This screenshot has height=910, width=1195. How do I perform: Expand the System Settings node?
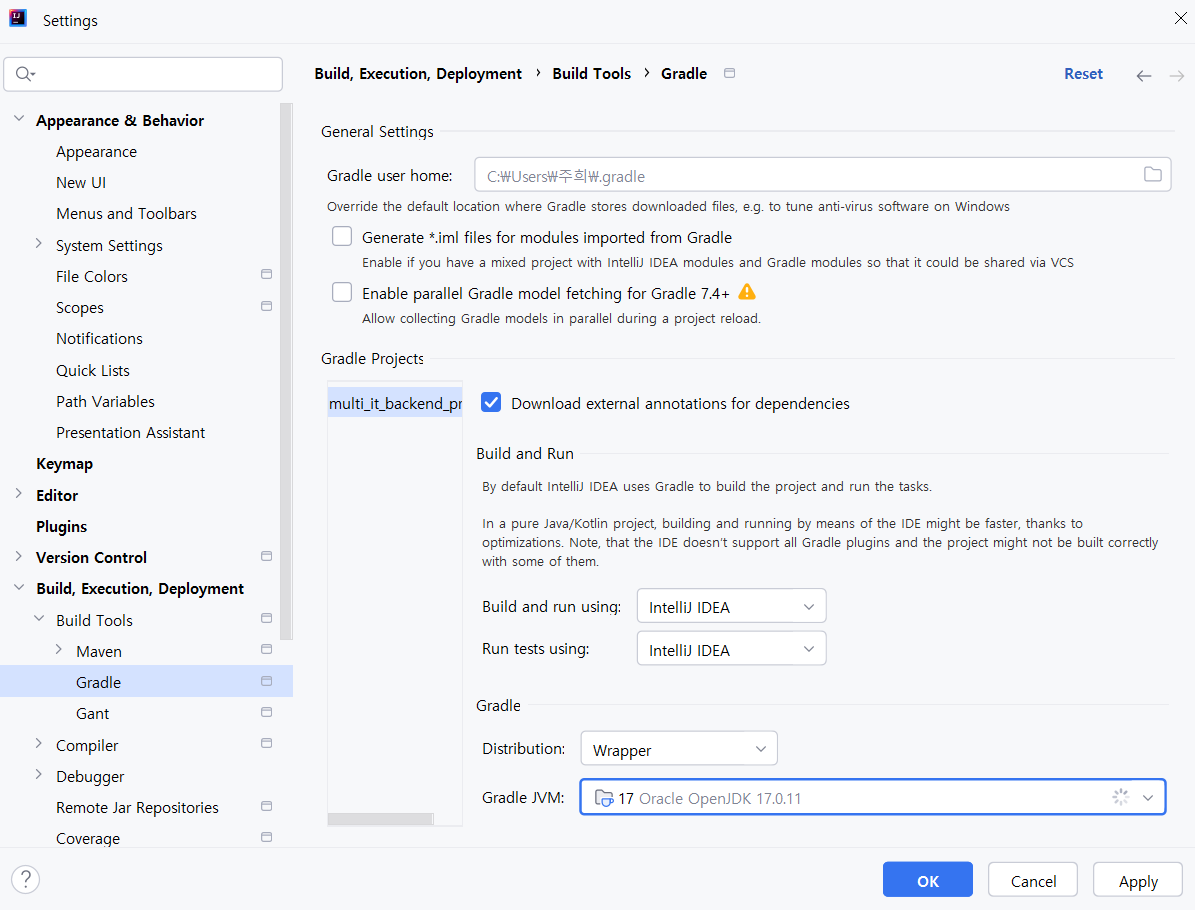39,244
